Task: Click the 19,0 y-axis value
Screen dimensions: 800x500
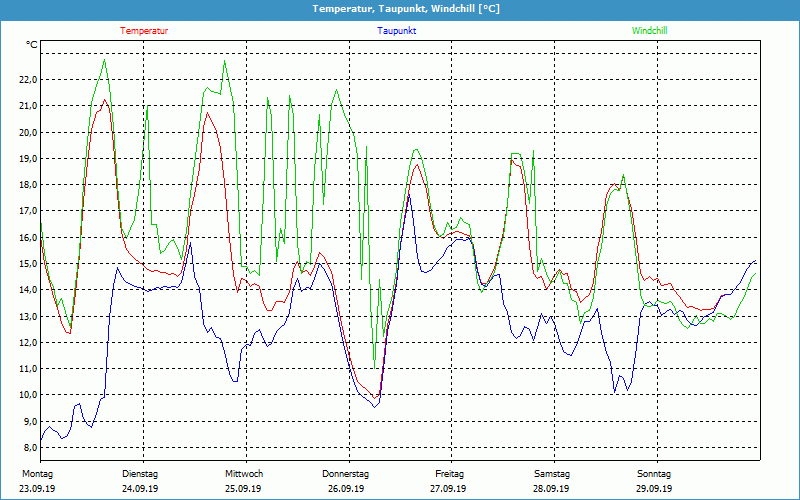Action: (x=28, y=159)
